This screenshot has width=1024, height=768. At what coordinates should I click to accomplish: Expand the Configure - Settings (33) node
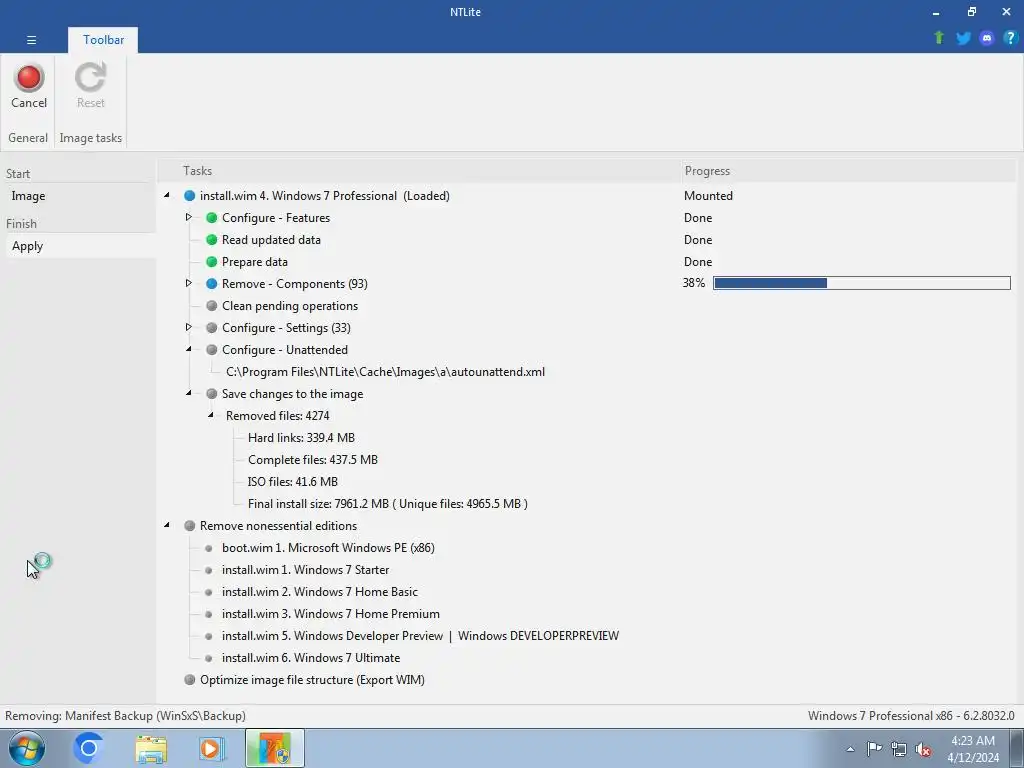tap(189, 327)
